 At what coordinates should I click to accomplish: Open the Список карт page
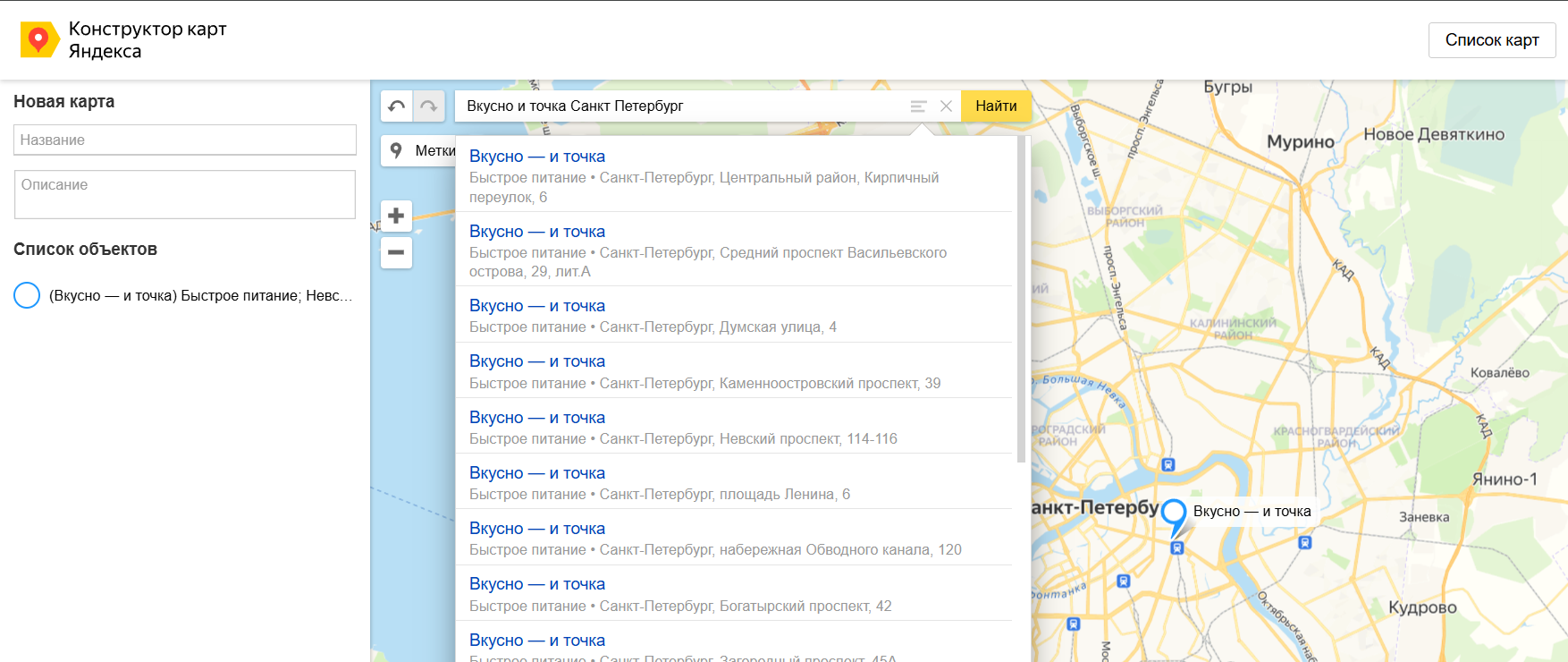1492,40
